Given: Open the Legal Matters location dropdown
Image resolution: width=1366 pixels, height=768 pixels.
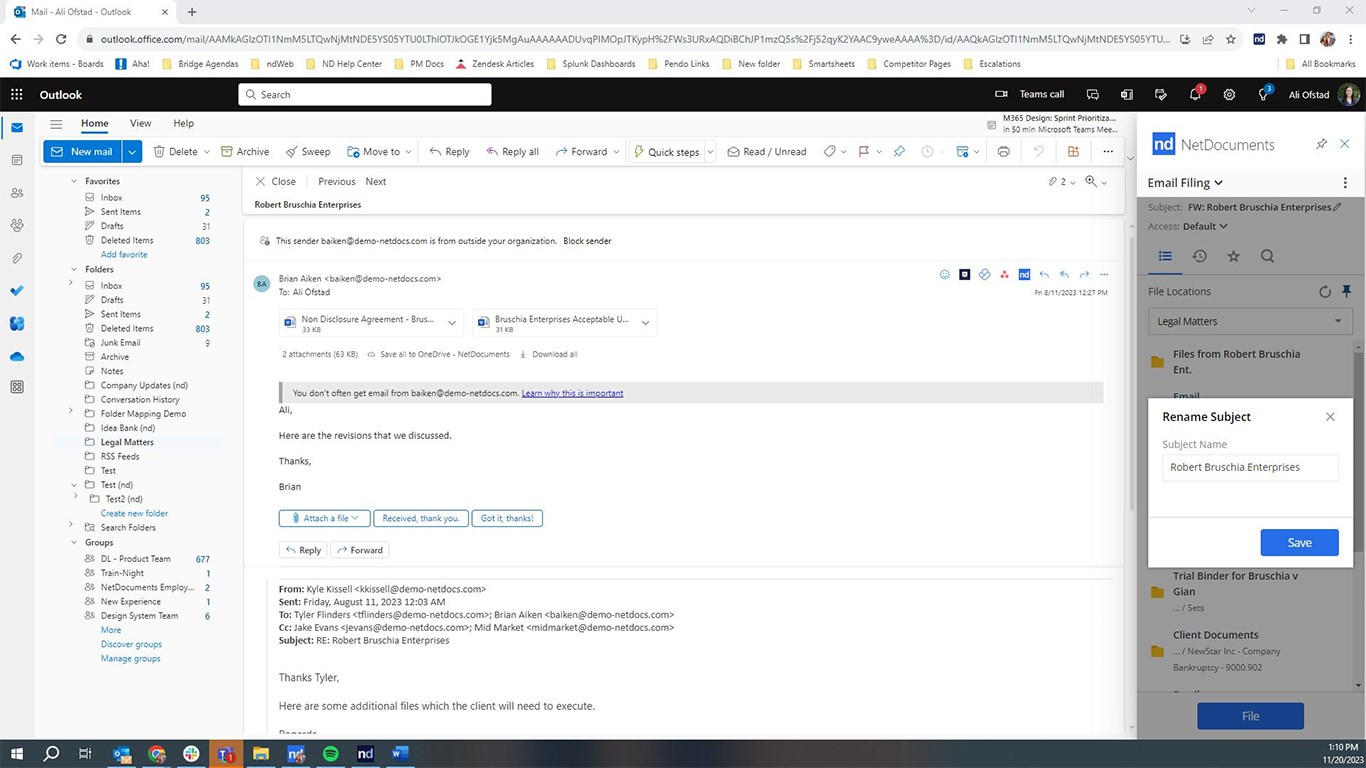Looking at the screenshot, I should (x=1250, y=322).
